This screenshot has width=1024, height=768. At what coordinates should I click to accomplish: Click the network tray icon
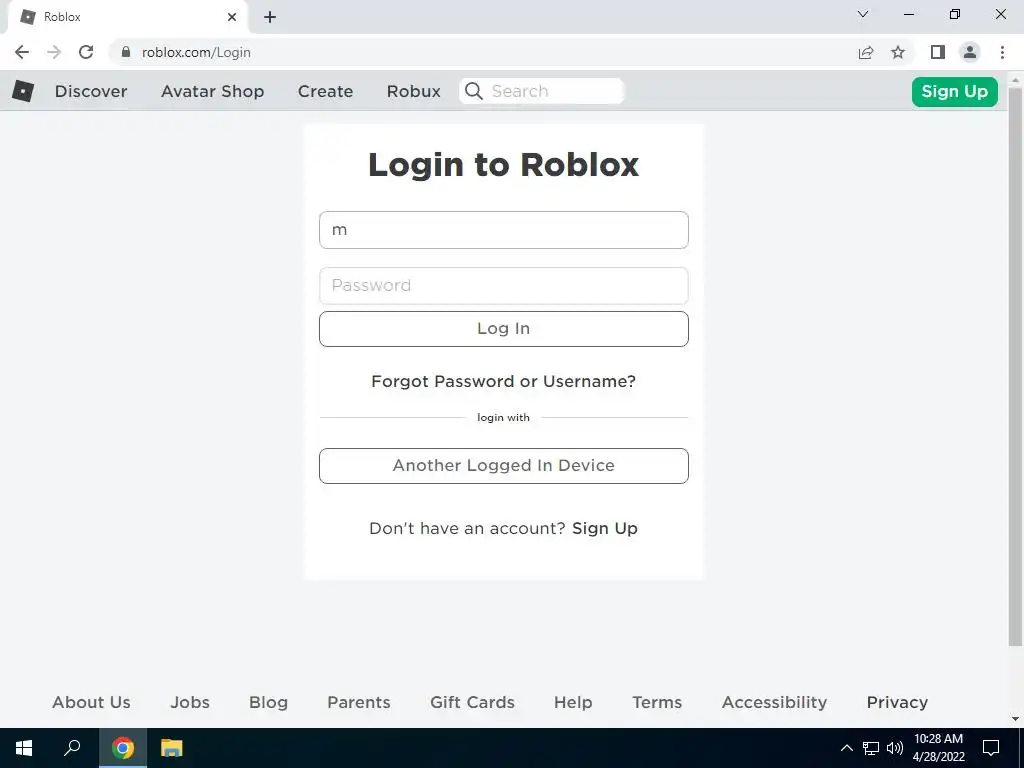tap(871, 748)
